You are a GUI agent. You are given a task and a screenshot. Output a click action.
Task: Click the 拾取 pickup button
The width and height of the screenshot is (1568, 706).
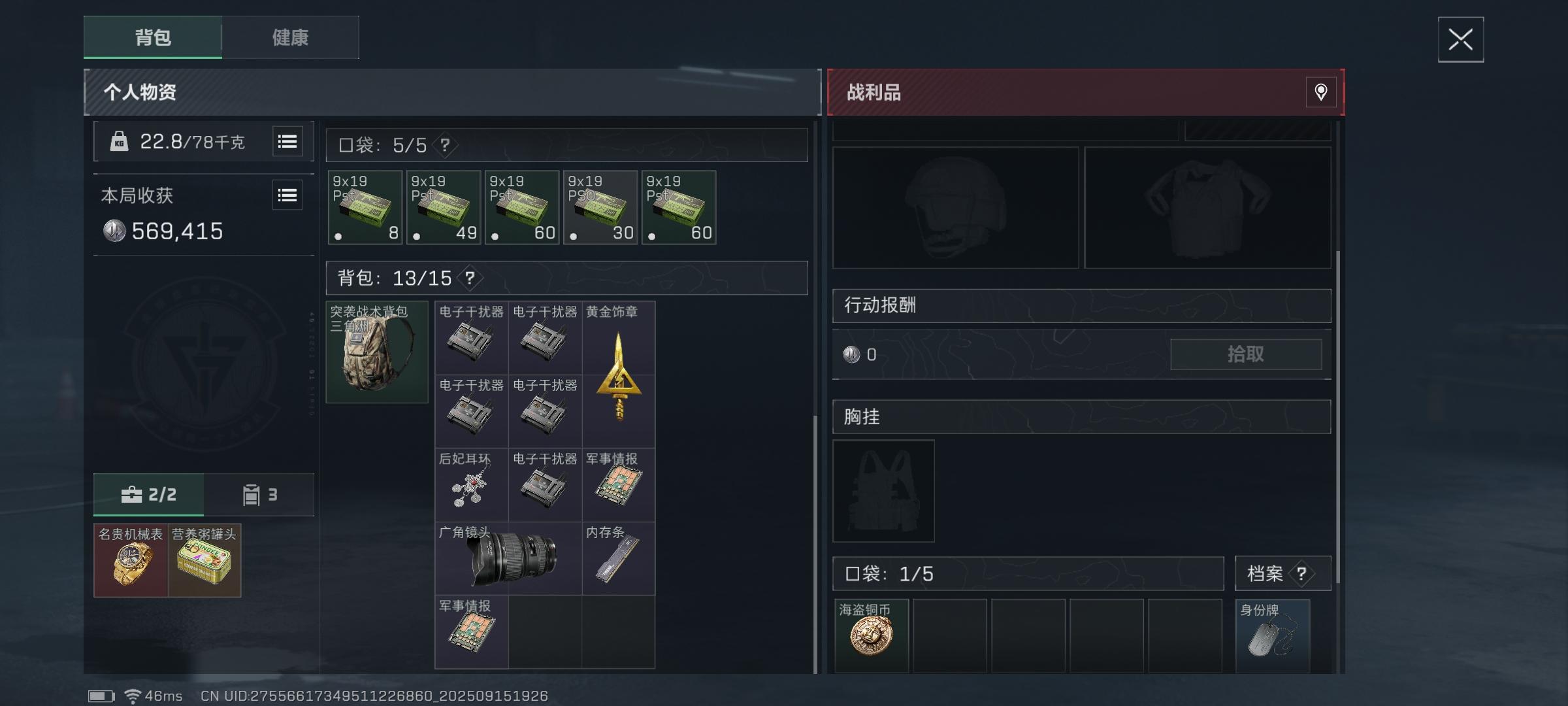[1246, 354]
